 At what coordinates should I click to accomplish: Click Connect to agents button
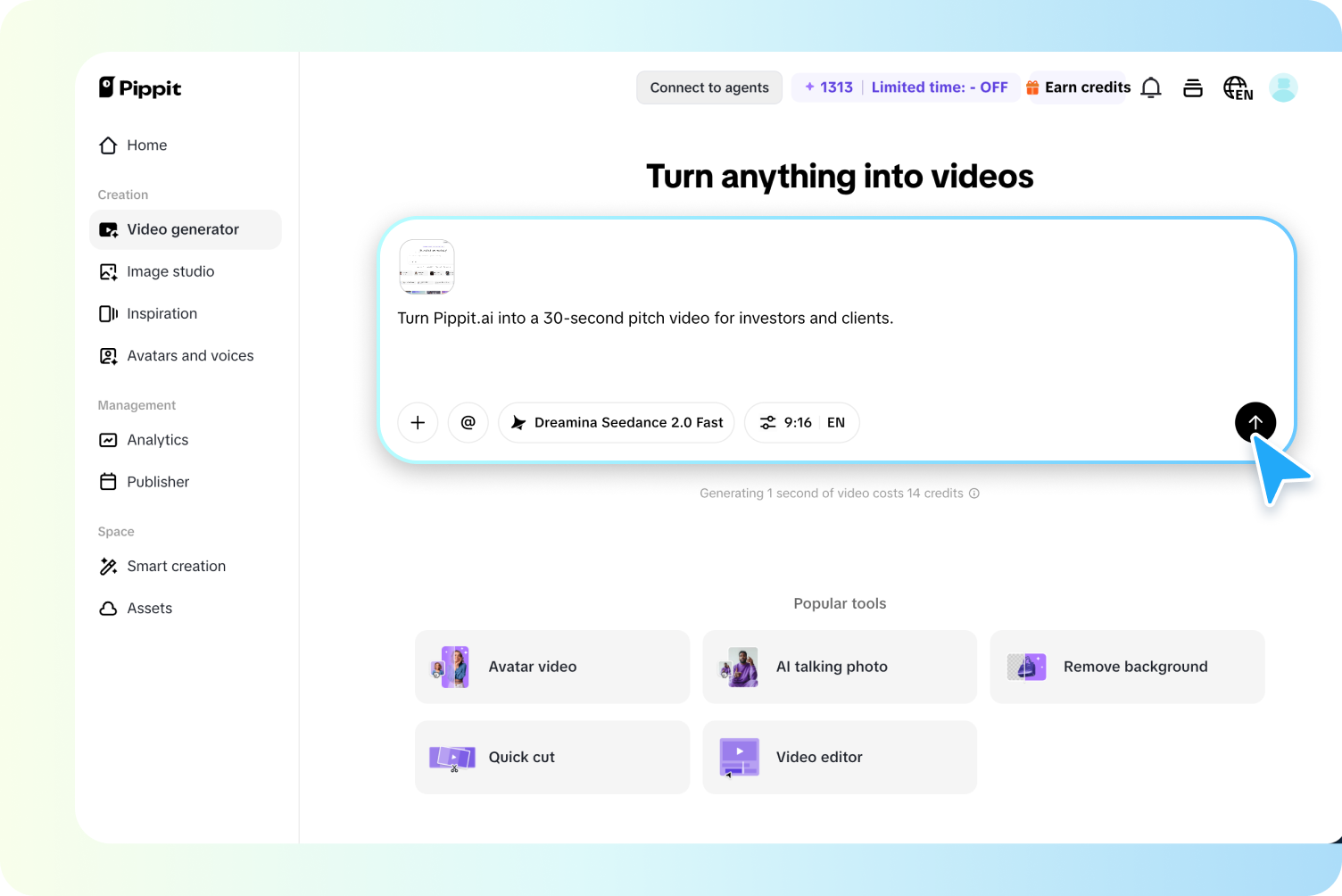coord(709,87)
